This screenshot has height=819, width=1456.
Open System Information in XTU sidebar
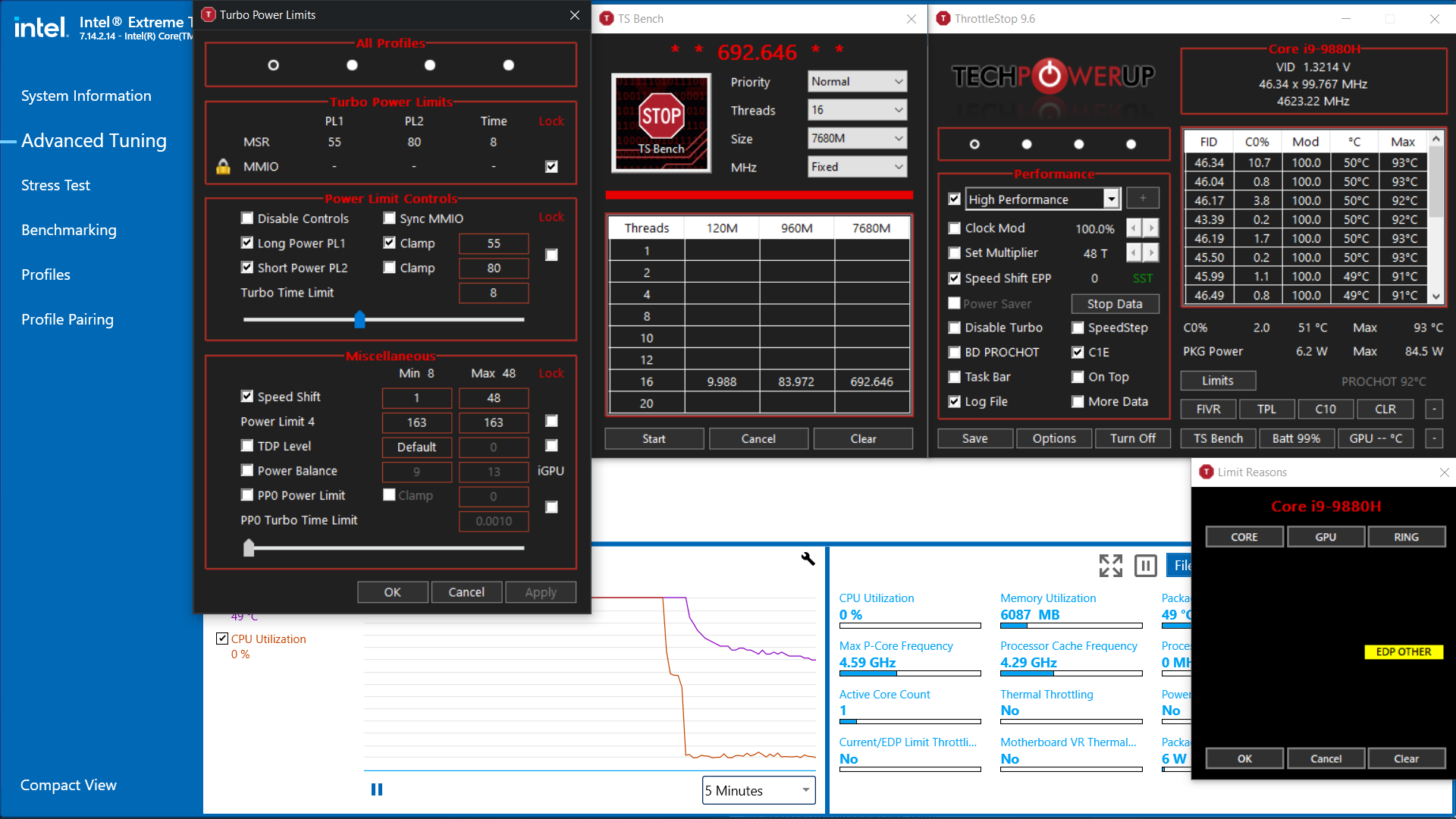(x=86, y=96)
